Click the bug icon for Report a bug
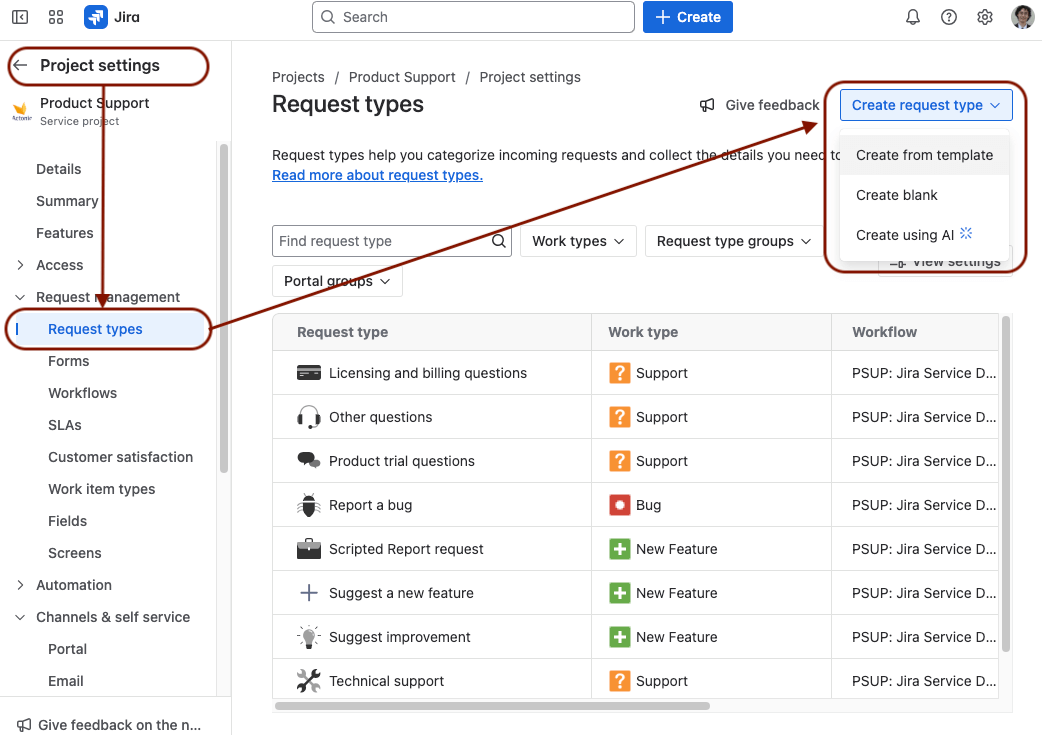This screenshot has width=1042, height=735. 308,505
